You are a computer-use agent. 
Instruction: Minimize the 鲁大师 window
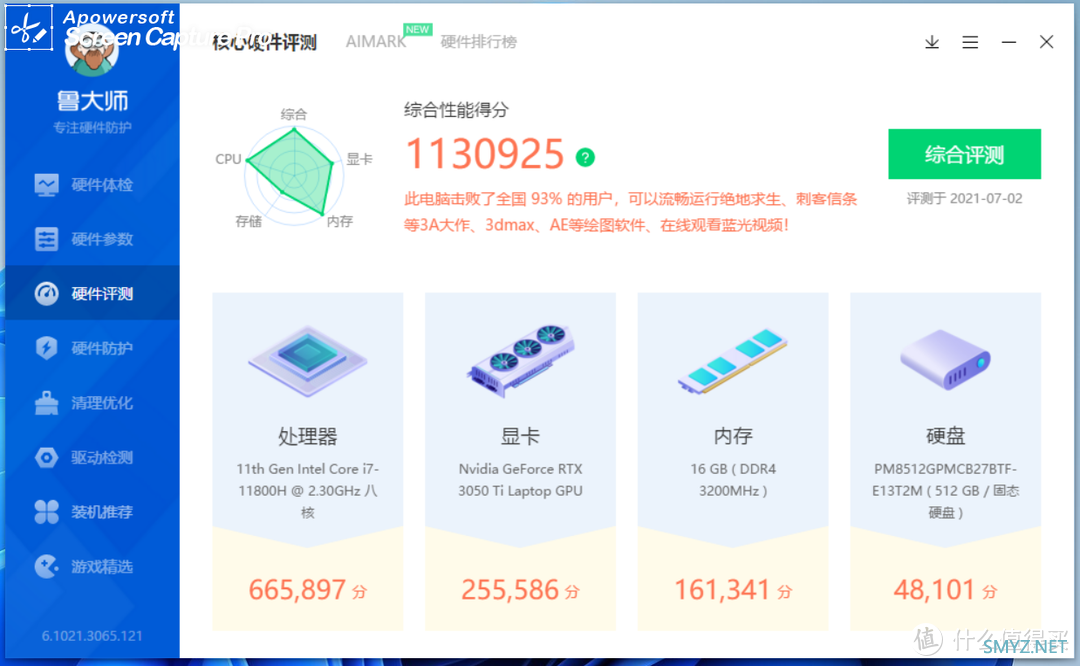point(1009,42)
